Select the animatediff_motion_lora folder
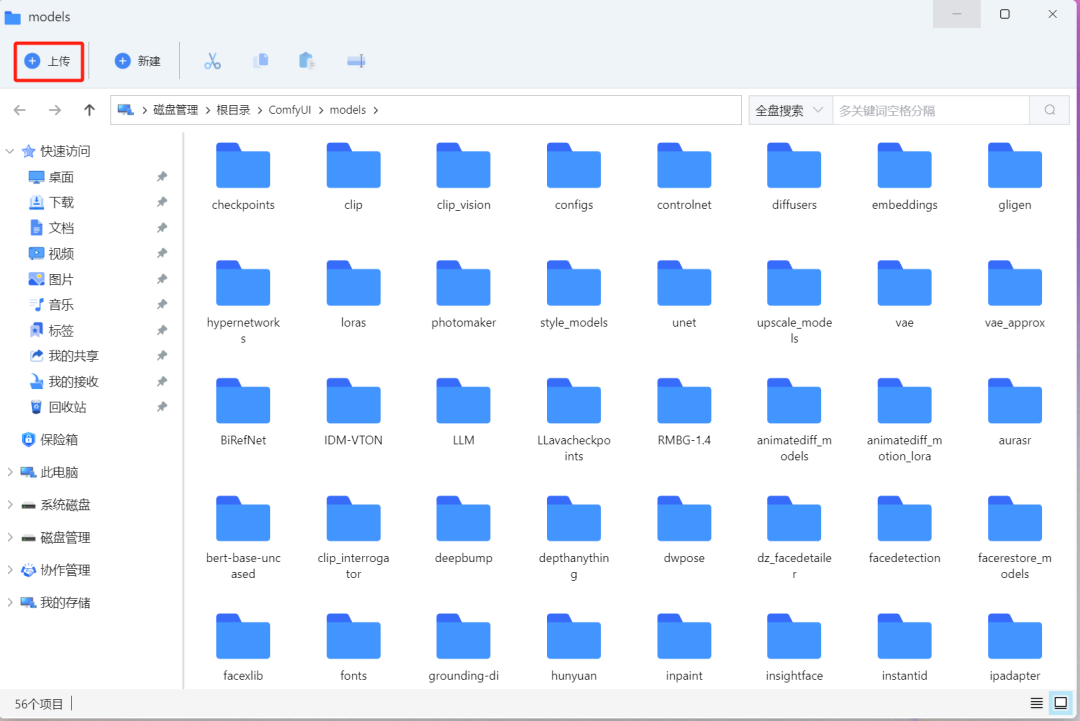This screenshot has width=1080, height=721. [x=904, y=419]
